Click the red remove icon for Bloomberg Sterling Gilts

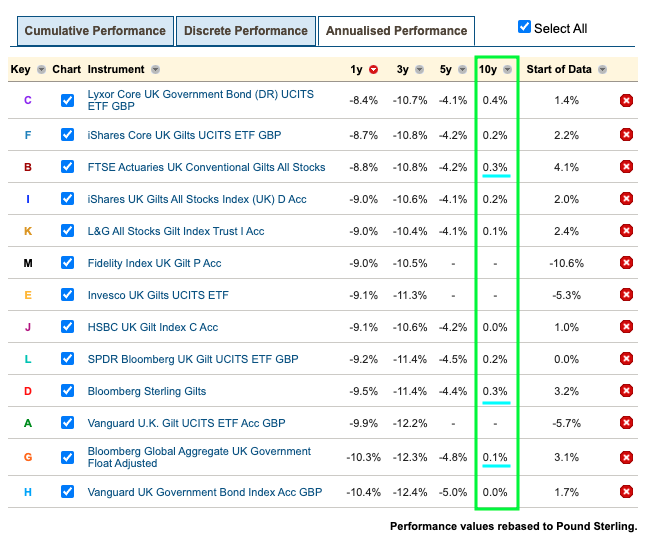[x=627, y=391]
